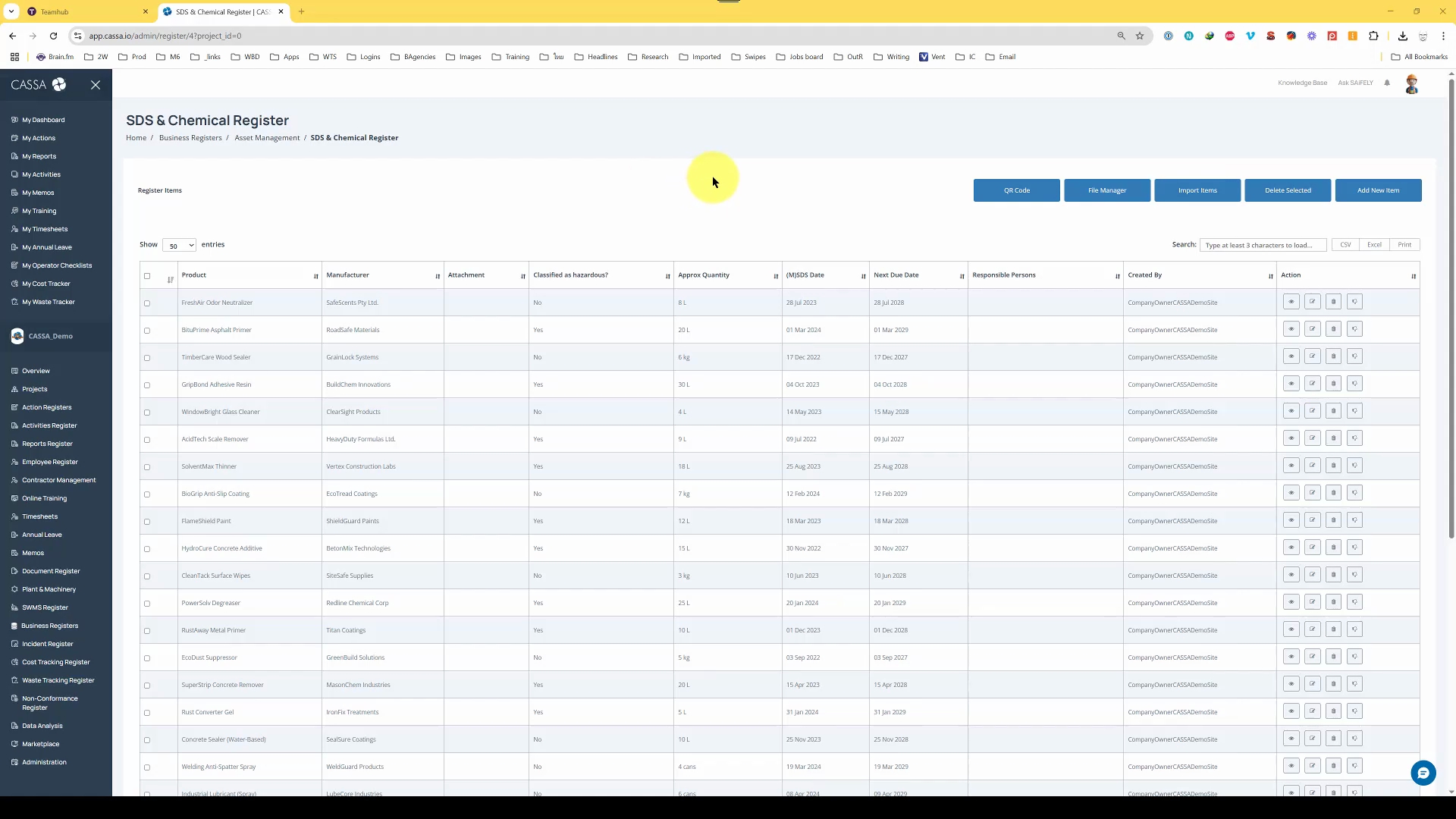Check the SolventMax Thinner row checkbox
Viewport: 1456px width, 819px height.
pyautogui.click(x=147, y=467)
